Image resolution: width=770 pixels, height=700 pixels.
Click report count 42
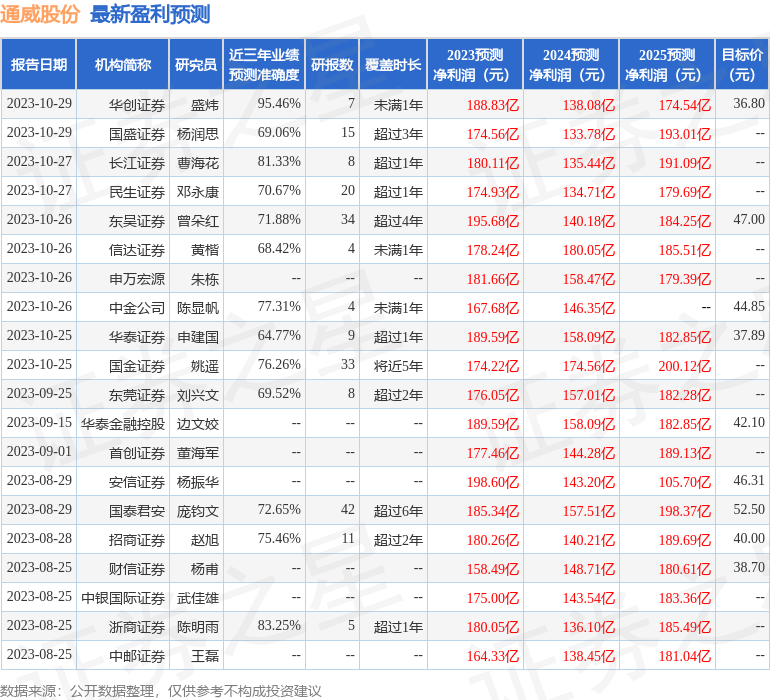(348, 509)
